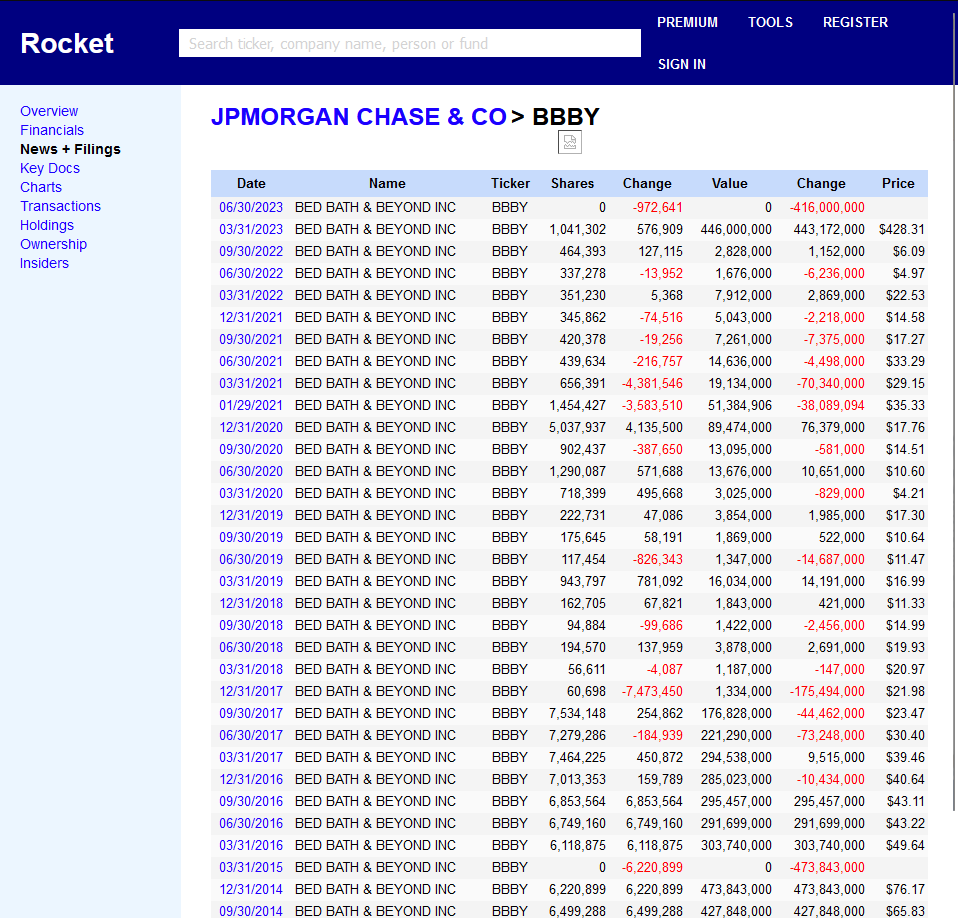Open the 06/30/2022 filing date link

pyautogui.click(x=251, y=273)
